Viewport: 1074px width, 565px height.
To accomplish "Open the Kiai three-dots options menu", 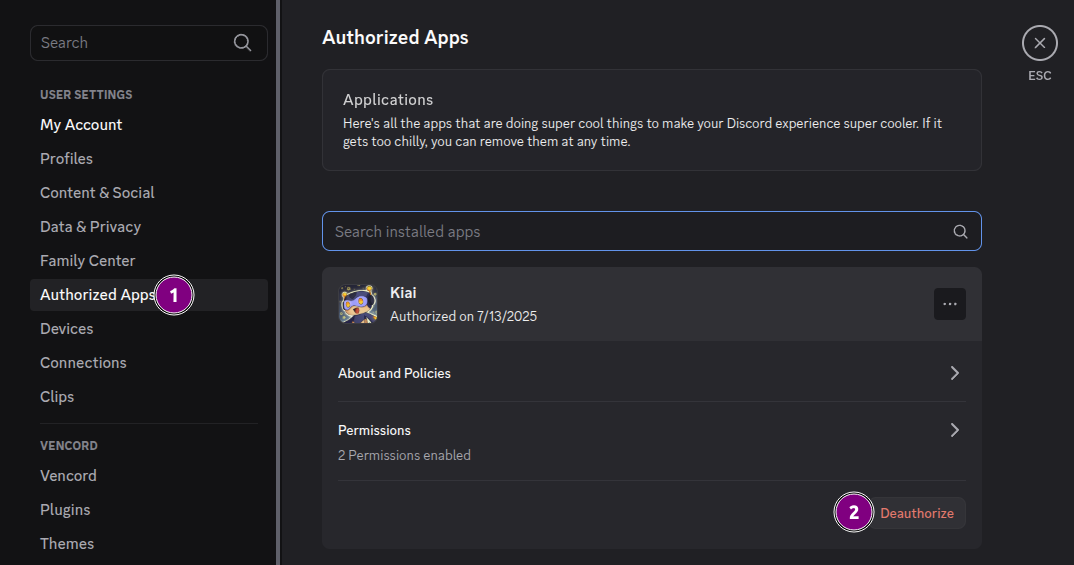I will coord(949,304).
